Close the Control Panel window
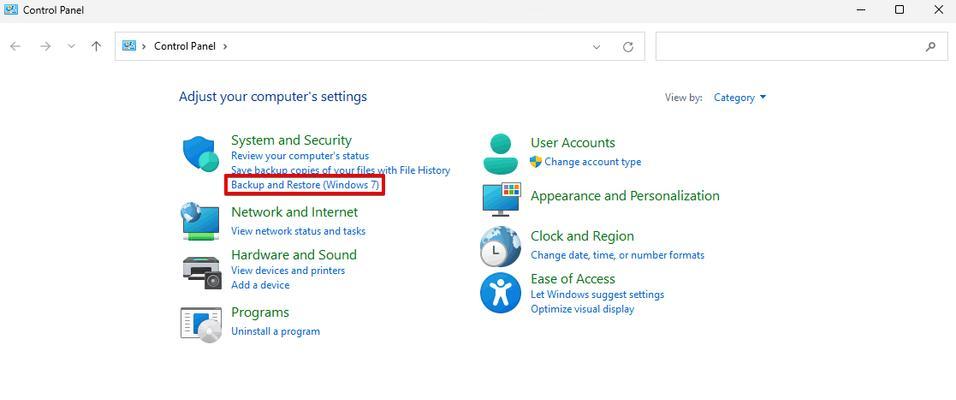 (938, 10)
